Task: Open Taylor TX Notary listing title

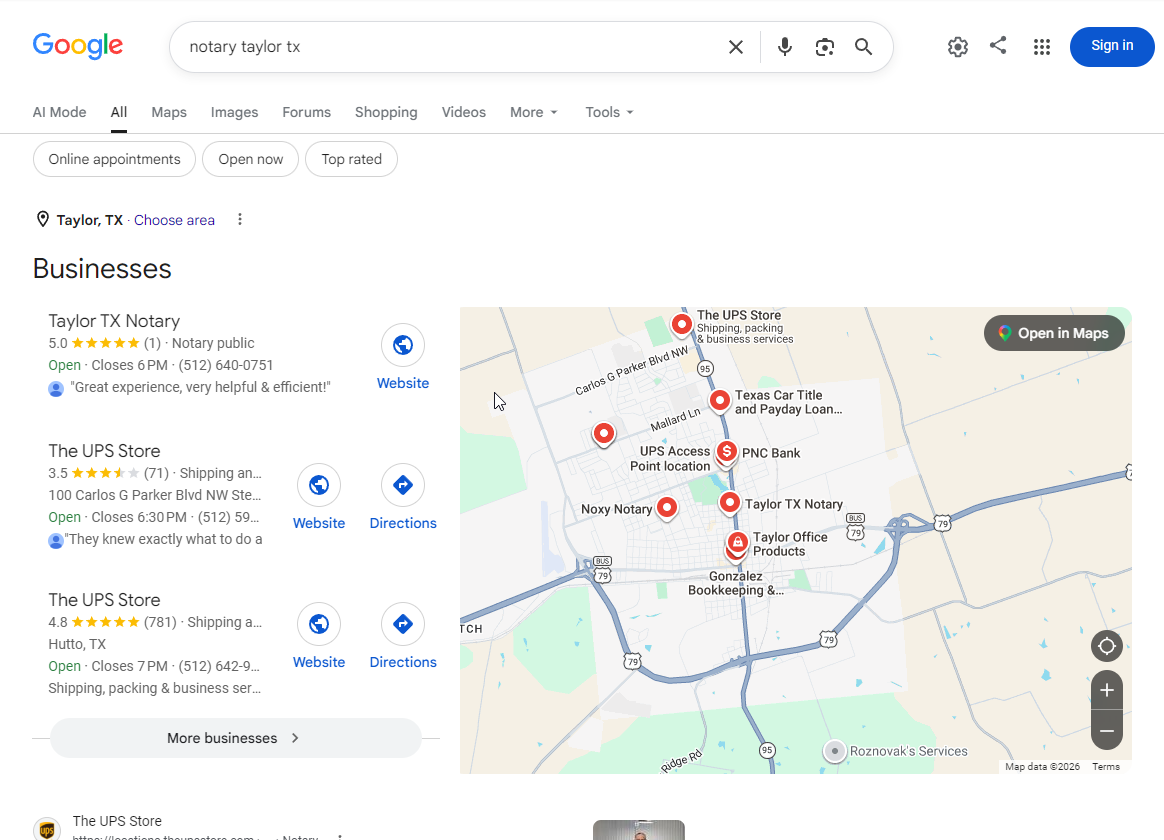Action: [114, 321]
